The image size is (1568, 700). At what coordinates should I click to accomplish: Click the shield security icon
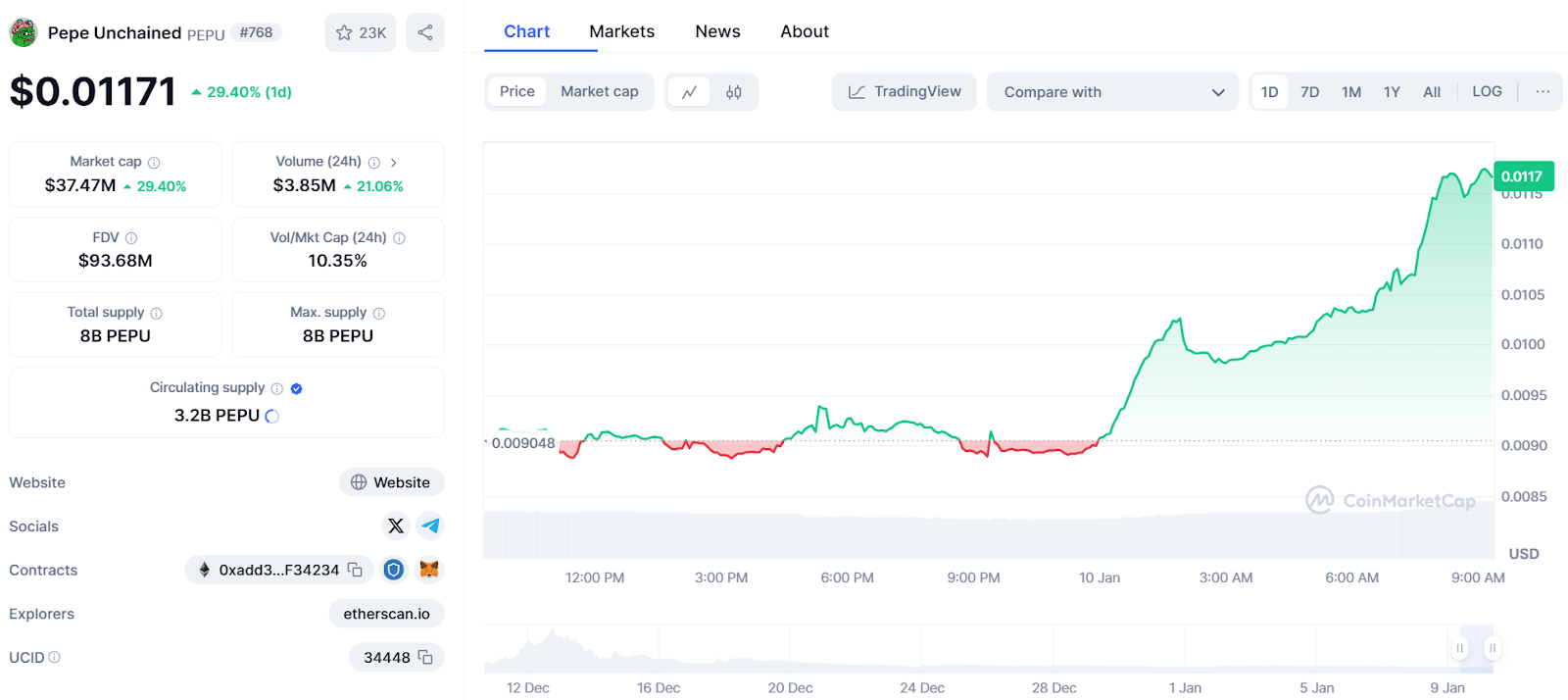[394, 570]
